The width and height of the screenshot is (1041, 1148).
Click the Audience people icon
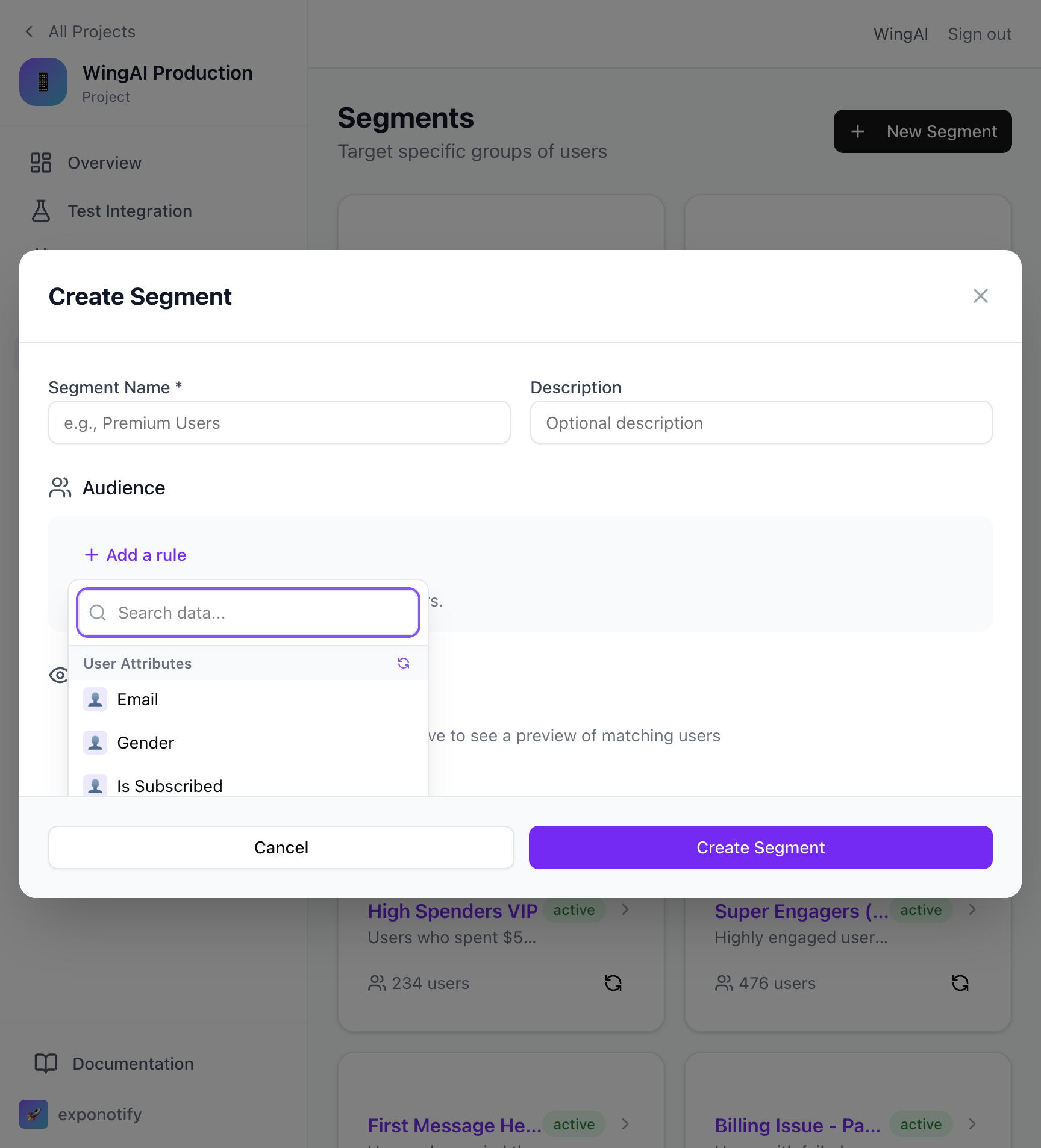click(60, 487)
